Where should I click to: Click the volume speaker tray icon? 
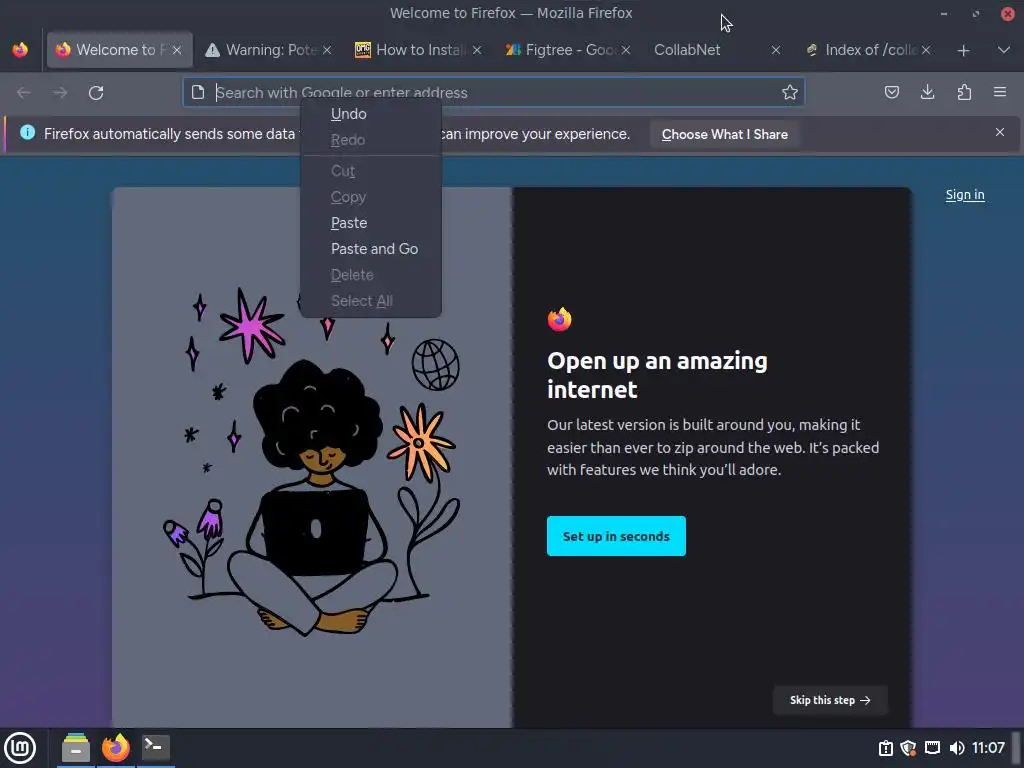coord(957,748)
